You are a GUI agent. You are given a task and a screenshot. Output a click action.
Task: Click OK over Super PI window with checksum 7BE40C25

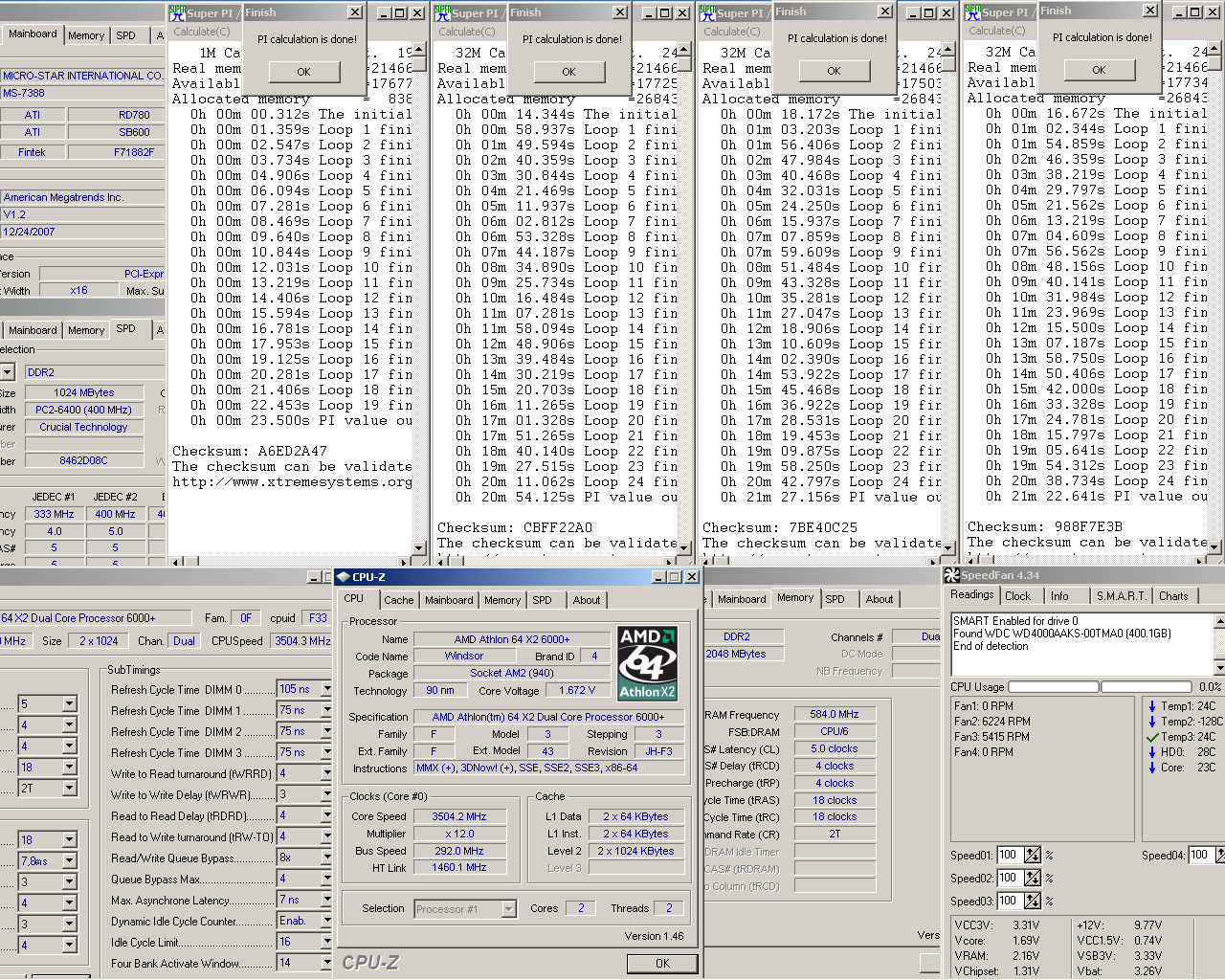pyautogui.click(x=834, y=71)
